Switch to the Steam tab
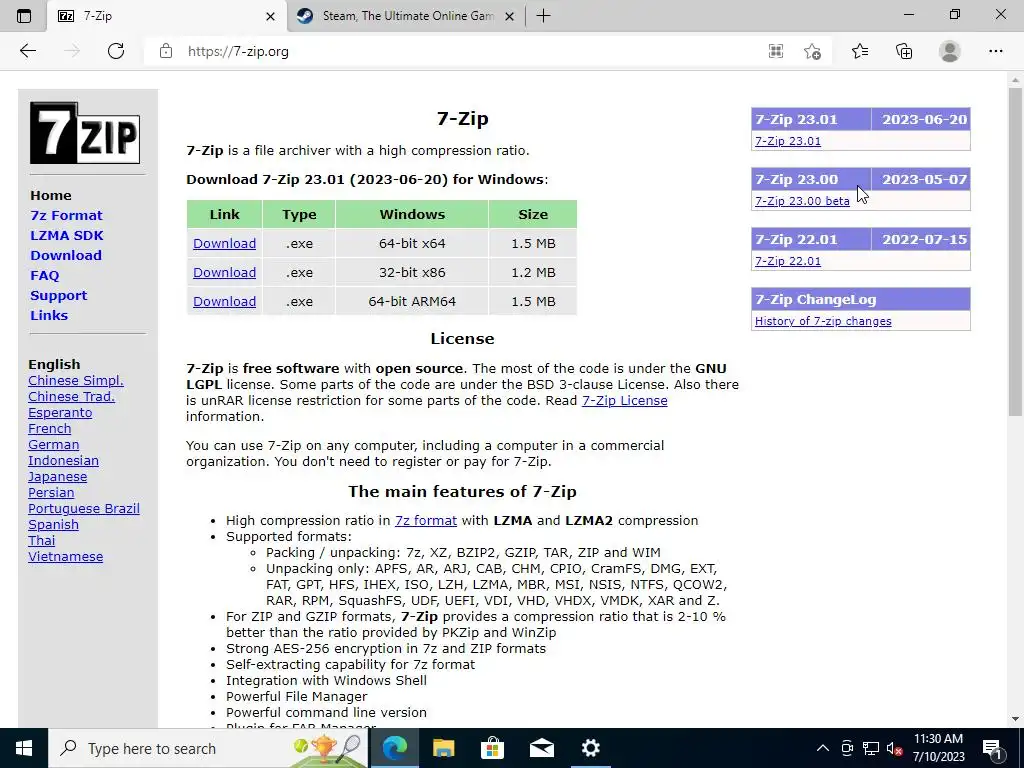The height and width of the screenshot is (768, 1024). click(405, 16)
